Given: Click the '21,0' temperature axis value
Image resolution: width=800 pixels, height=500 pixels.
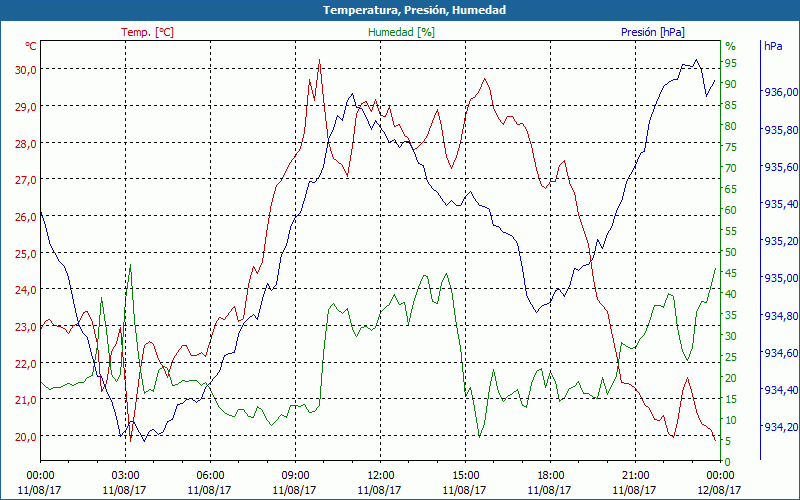Looking at the screenshot, I should coord(26,399).
